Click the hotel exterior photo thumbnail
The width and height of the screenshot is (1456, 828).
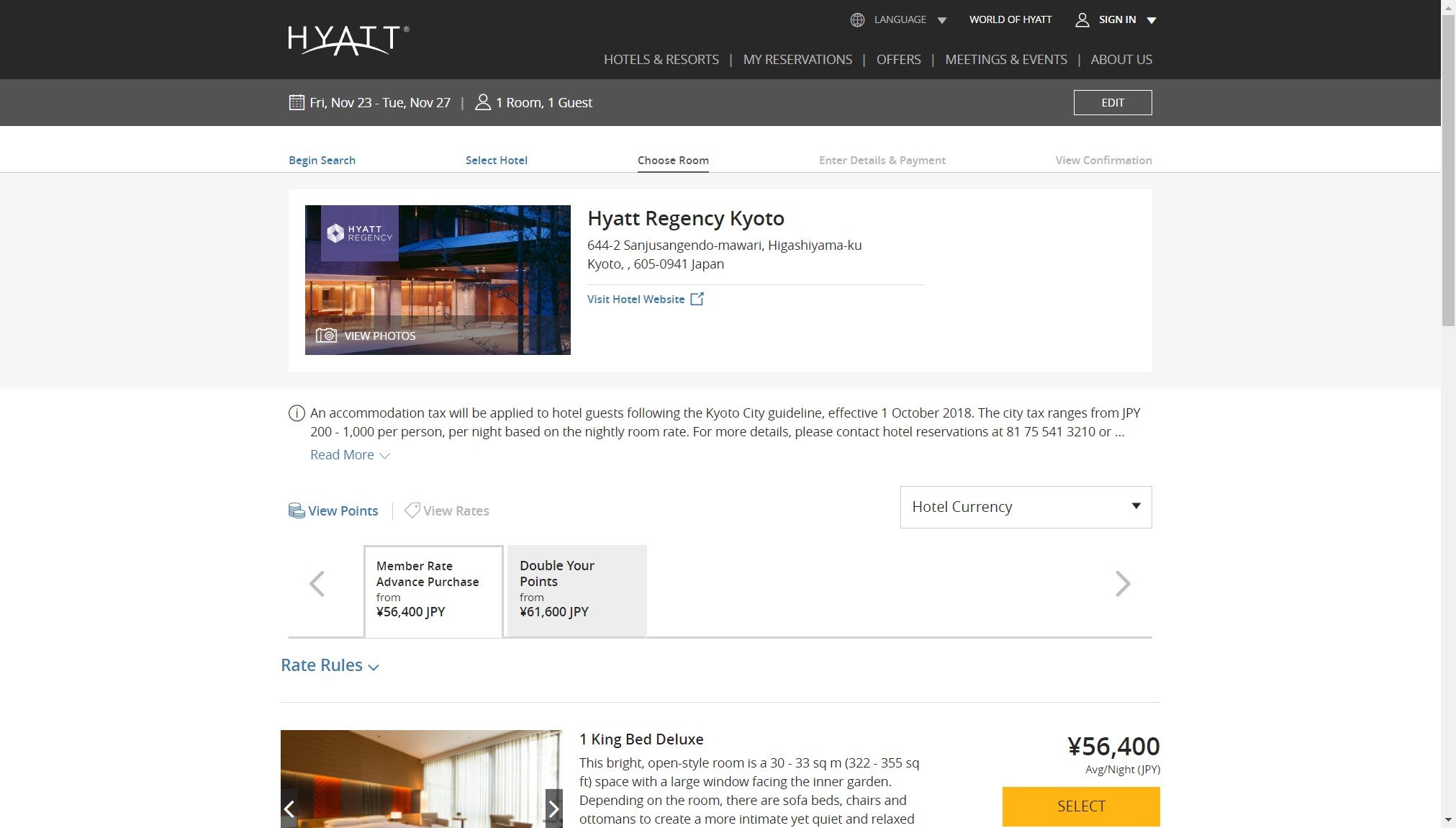point(438,280)
